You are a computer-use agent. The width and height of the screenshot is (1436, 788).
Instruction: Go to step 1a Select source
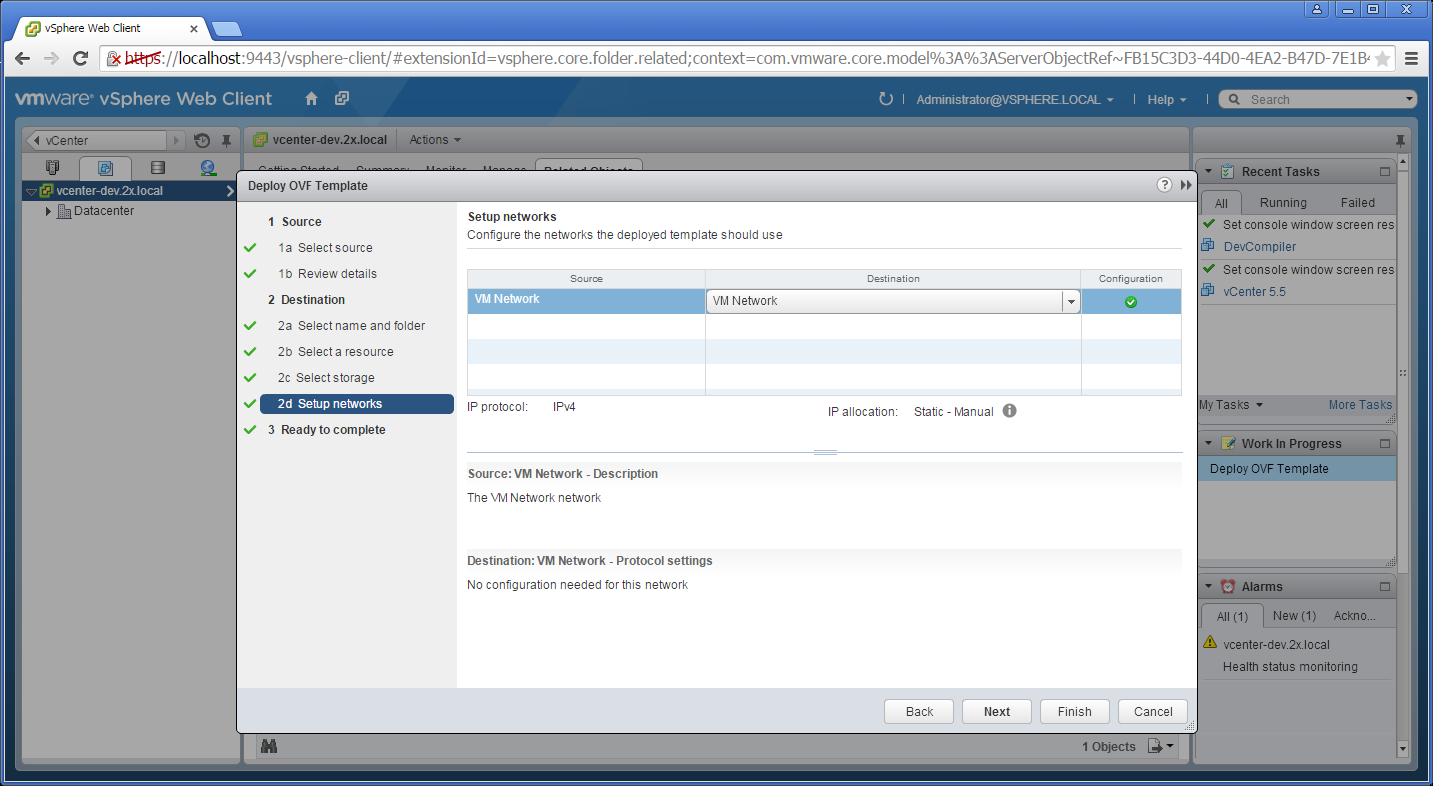coord(325,248)
